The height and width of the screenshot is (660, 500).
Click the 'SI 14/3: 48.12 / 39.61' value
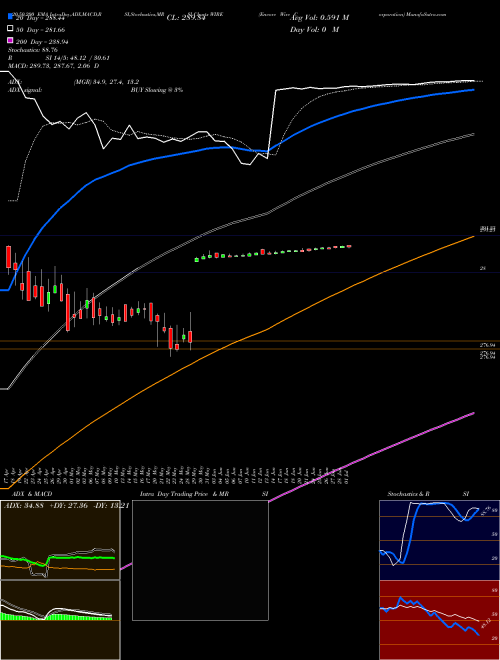pos(77,58)
